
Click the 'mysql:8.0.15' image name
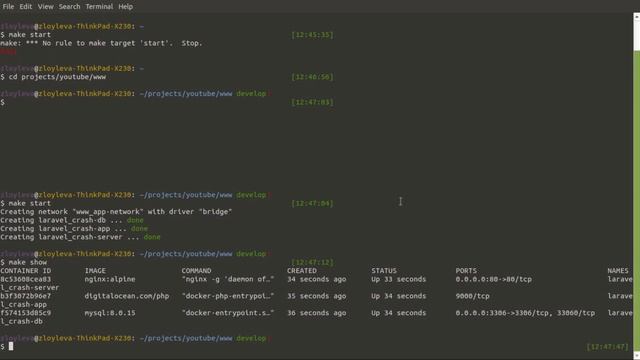110,313
